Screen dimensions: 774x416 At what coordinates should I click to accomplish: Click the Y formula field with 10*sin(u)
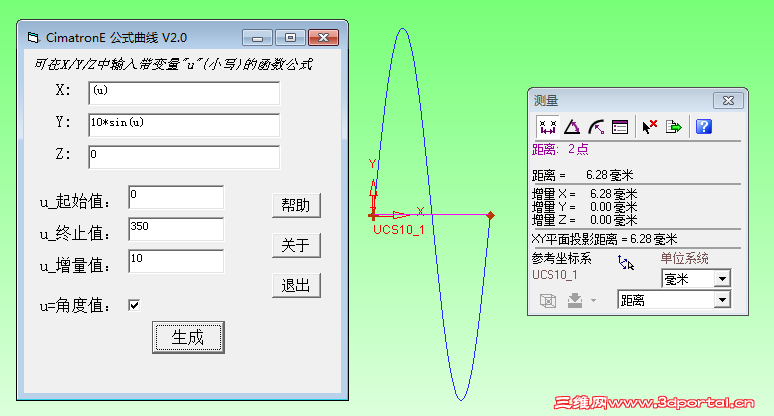tap(184, 125)
